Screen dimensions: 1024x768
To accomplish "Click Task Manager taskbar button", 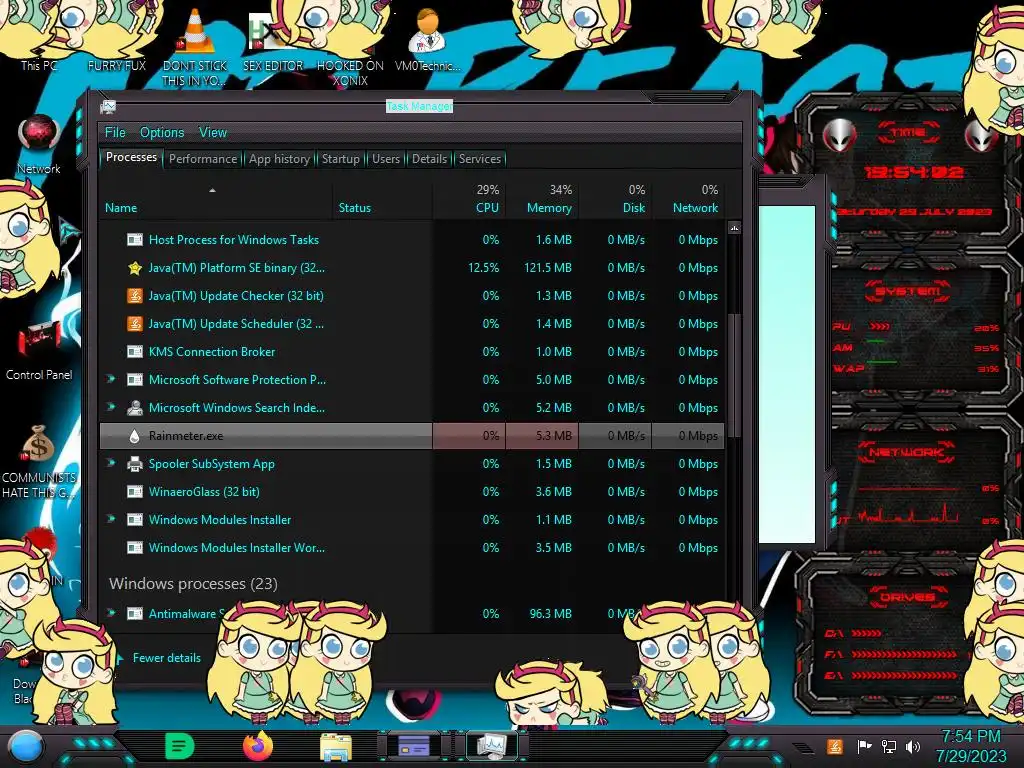I will point(491,746).
